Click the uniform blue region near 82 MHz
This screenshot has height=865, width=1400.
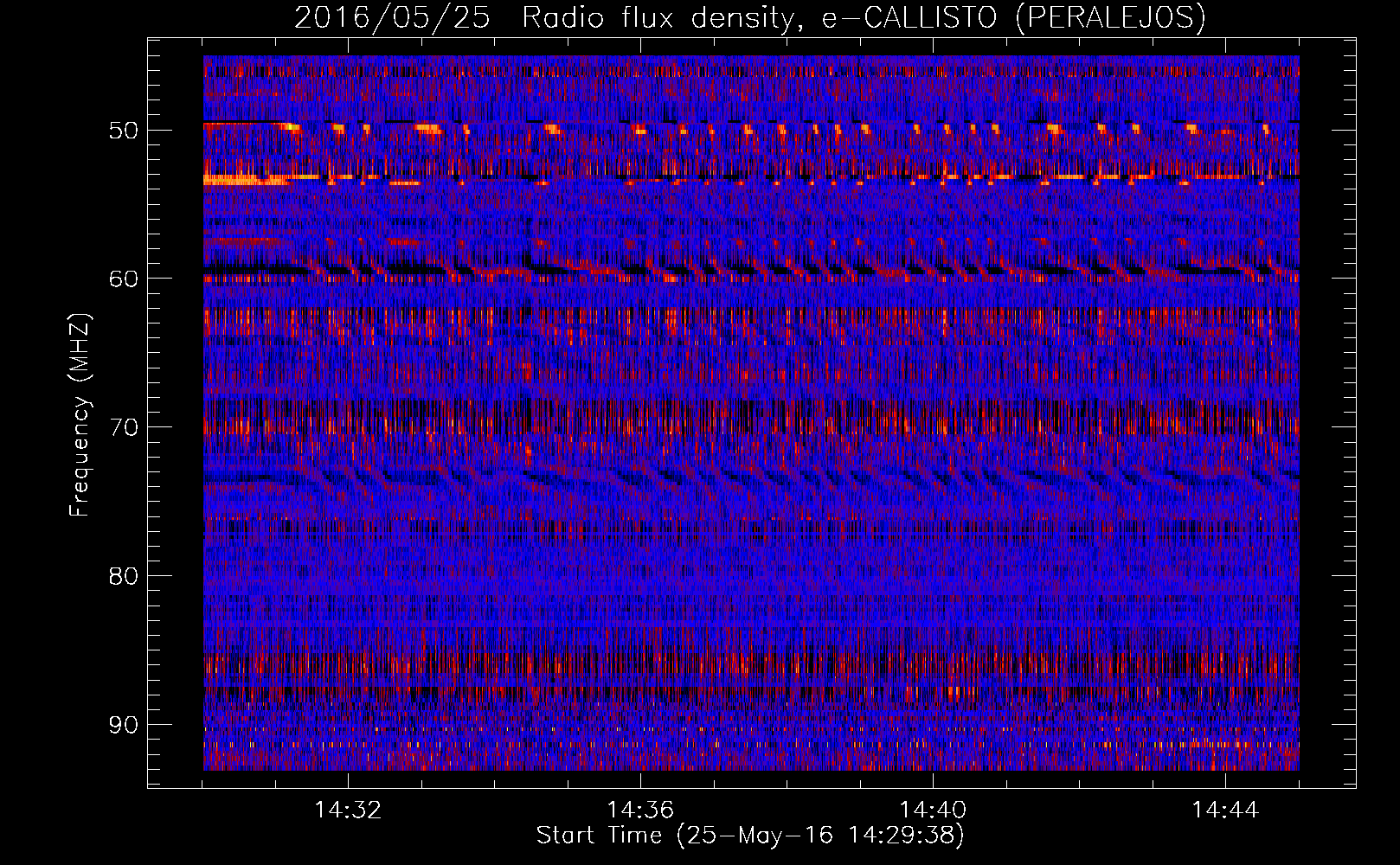[x=750, y=605]
